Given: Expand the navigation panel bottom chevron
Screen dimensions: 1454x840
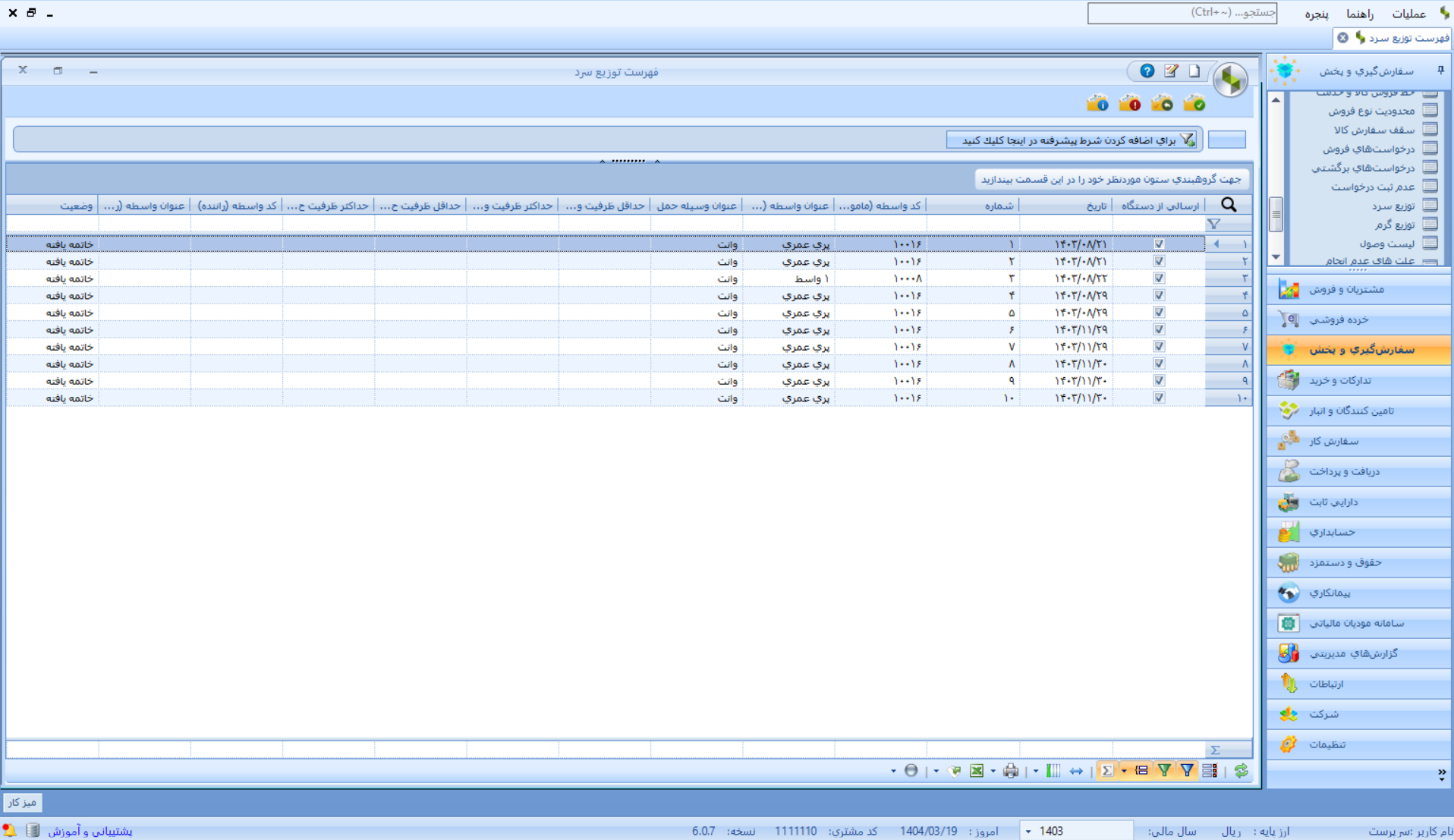Looking at the screenshot, I should click(x=1441, y=774).
